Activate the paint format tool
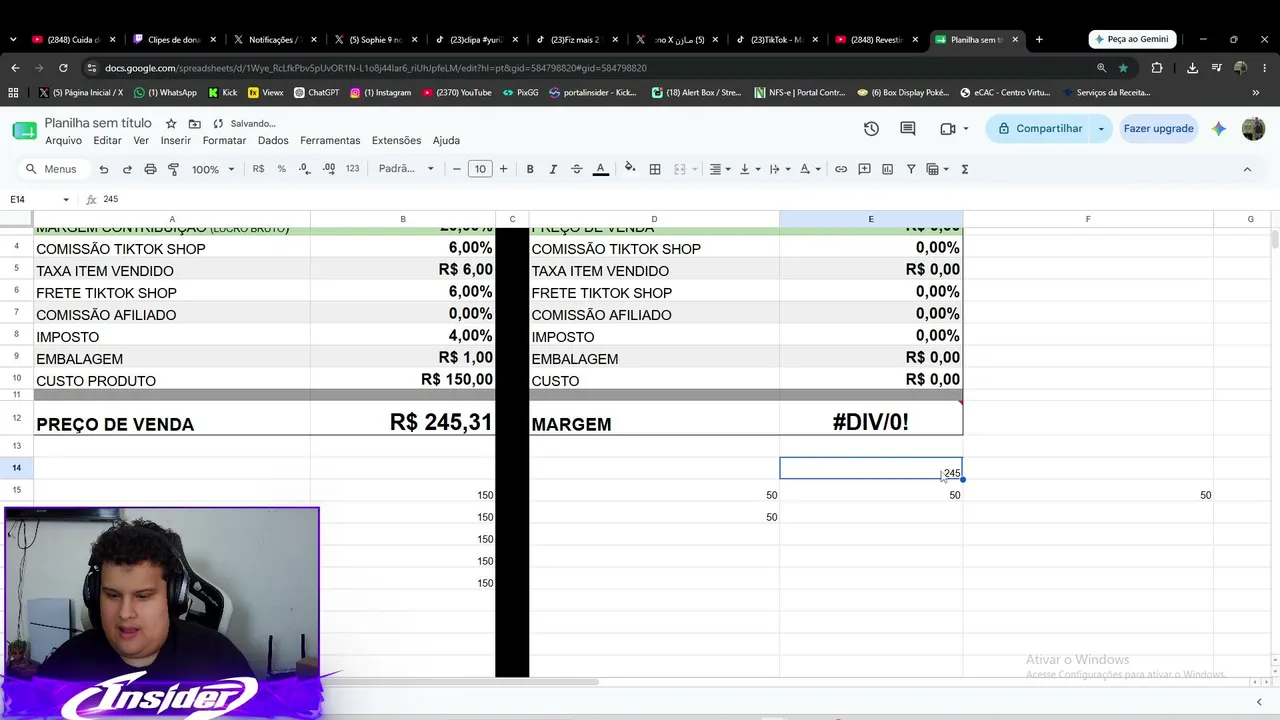The width and height of the screenshot is (1280, 720). pos(173,169)
